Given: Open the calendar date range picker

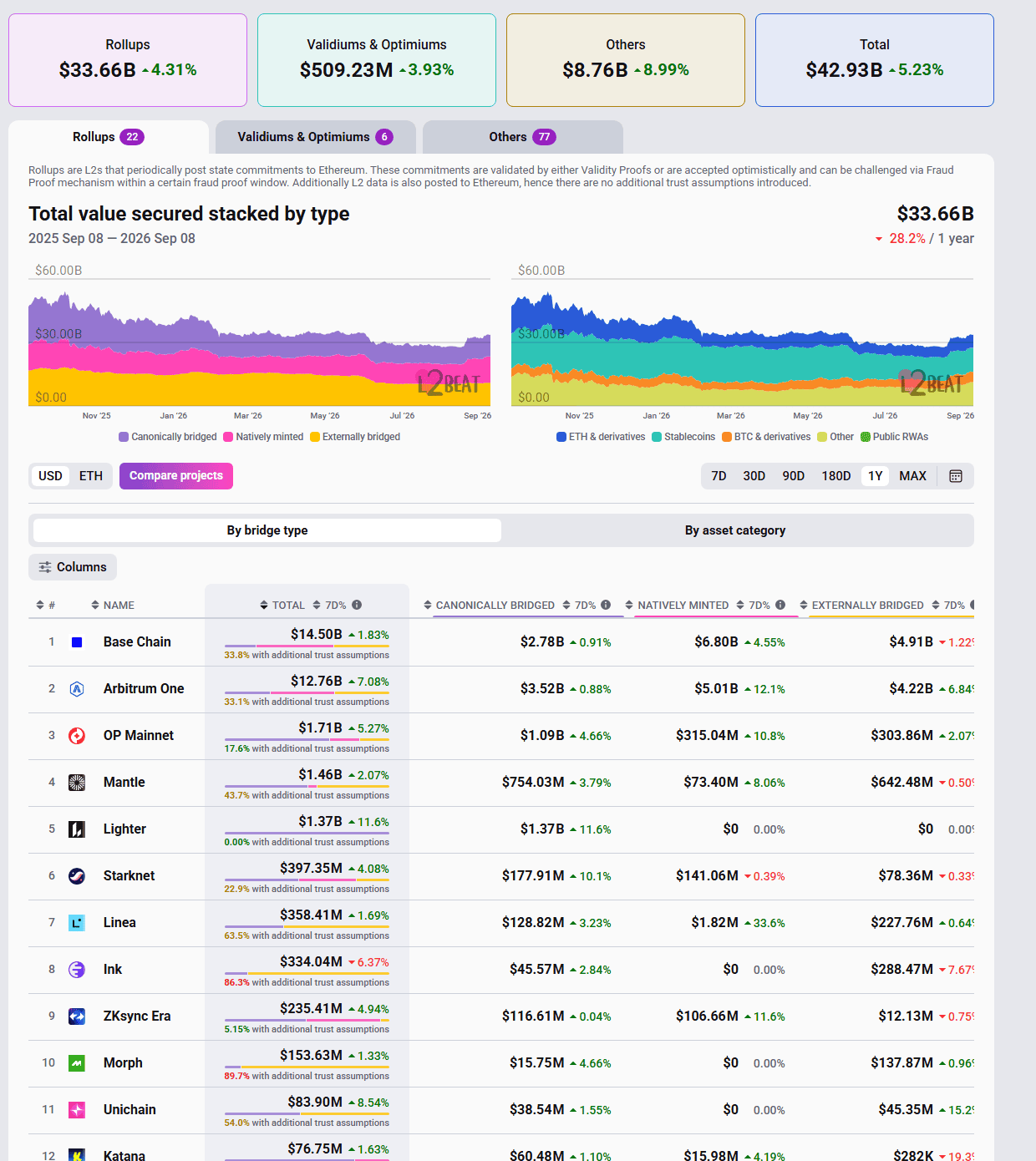Looking at the screenshot, I should pos(956,476).
